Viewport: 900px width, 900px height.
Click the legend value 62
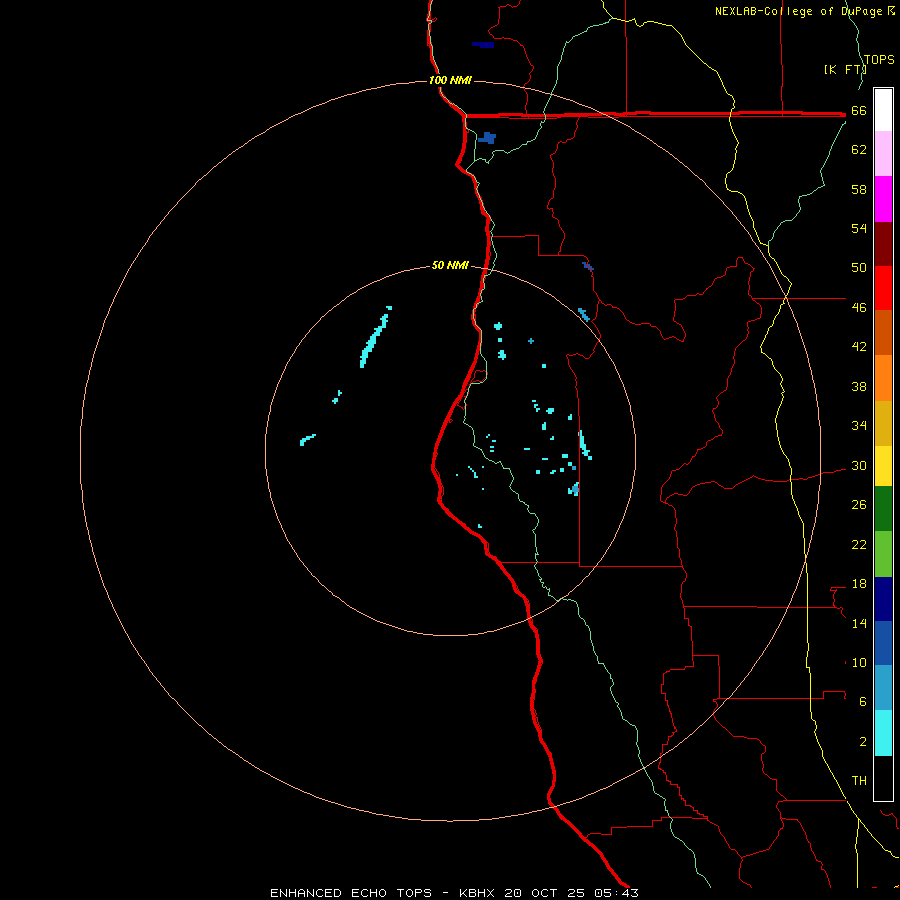[859, 150]
